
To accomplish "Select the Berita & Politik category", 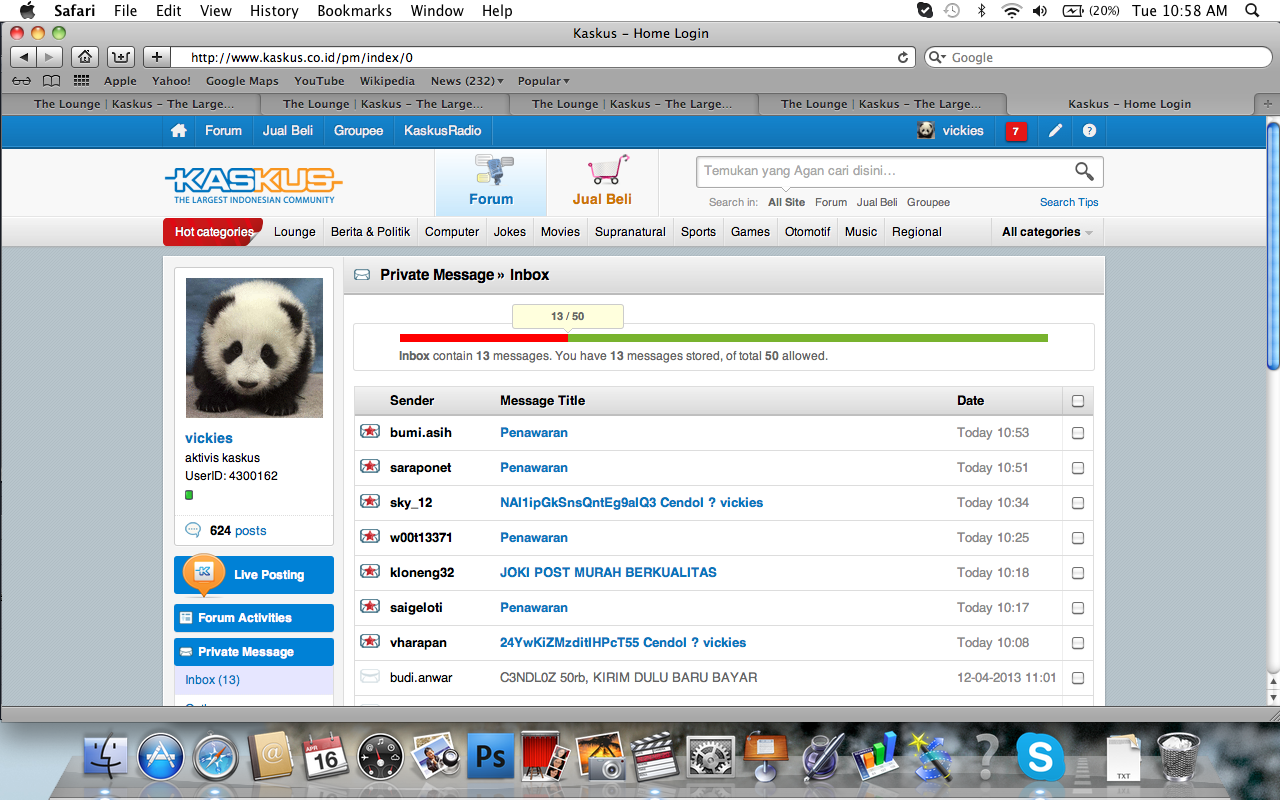I will click(370, 232).
